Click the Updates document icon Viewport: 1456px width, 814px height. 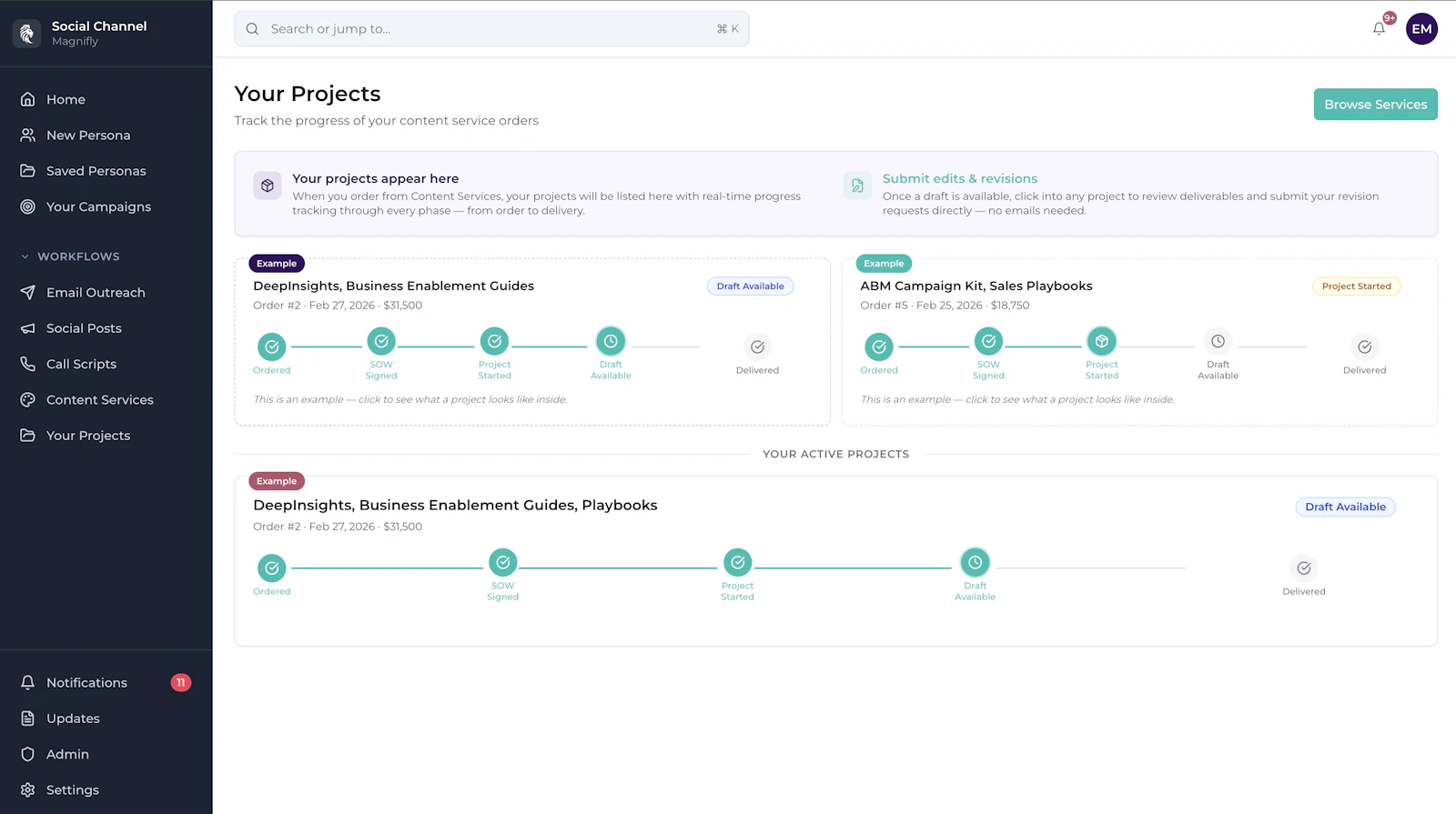pyautogui.click(x=28, y=719)
